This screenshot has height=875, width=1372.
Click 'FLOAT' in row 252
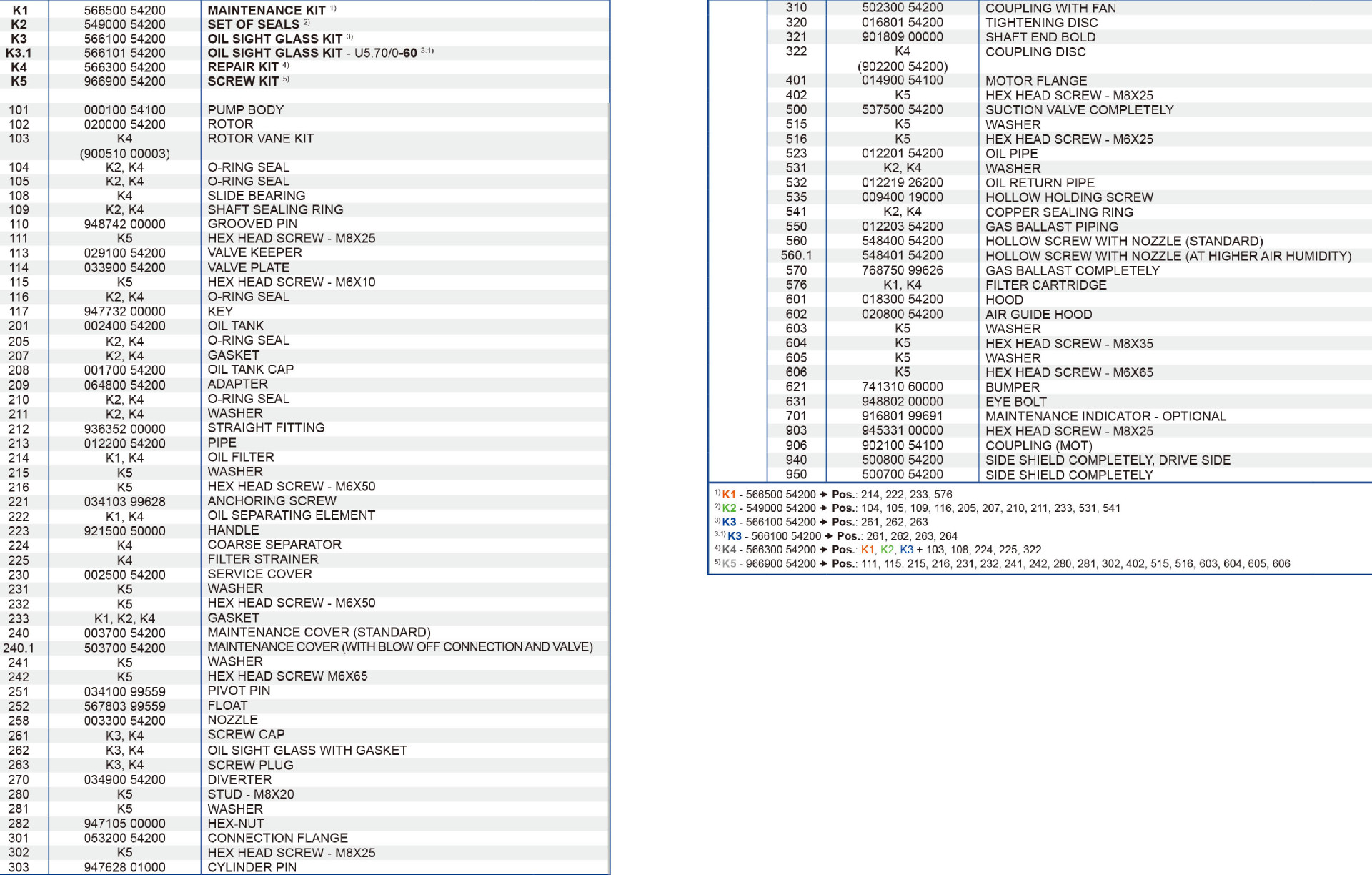(x=227, y=706)
